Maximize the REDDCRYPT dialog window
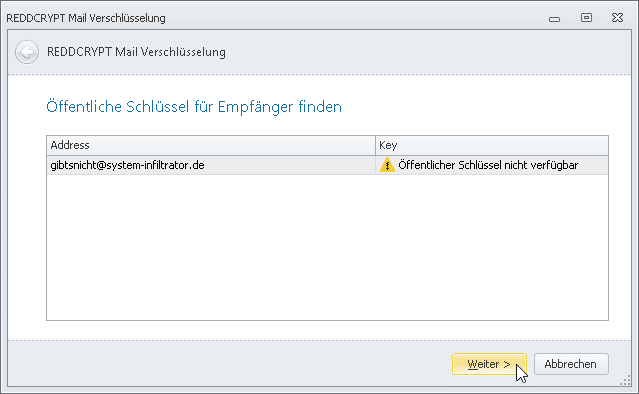 pos(586,18)
